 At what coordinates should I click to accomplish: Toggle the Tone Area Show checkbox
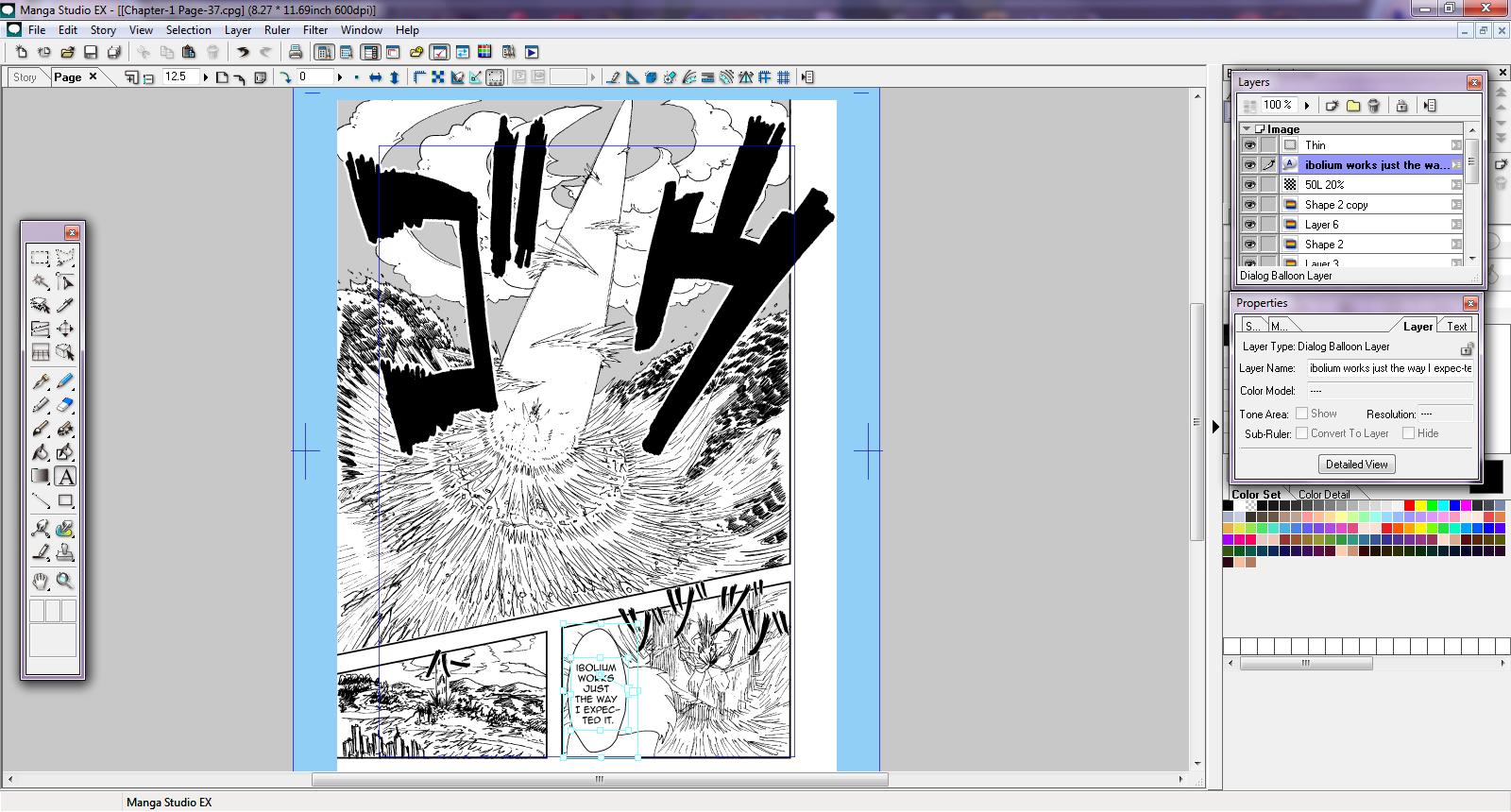(1302, 414)
